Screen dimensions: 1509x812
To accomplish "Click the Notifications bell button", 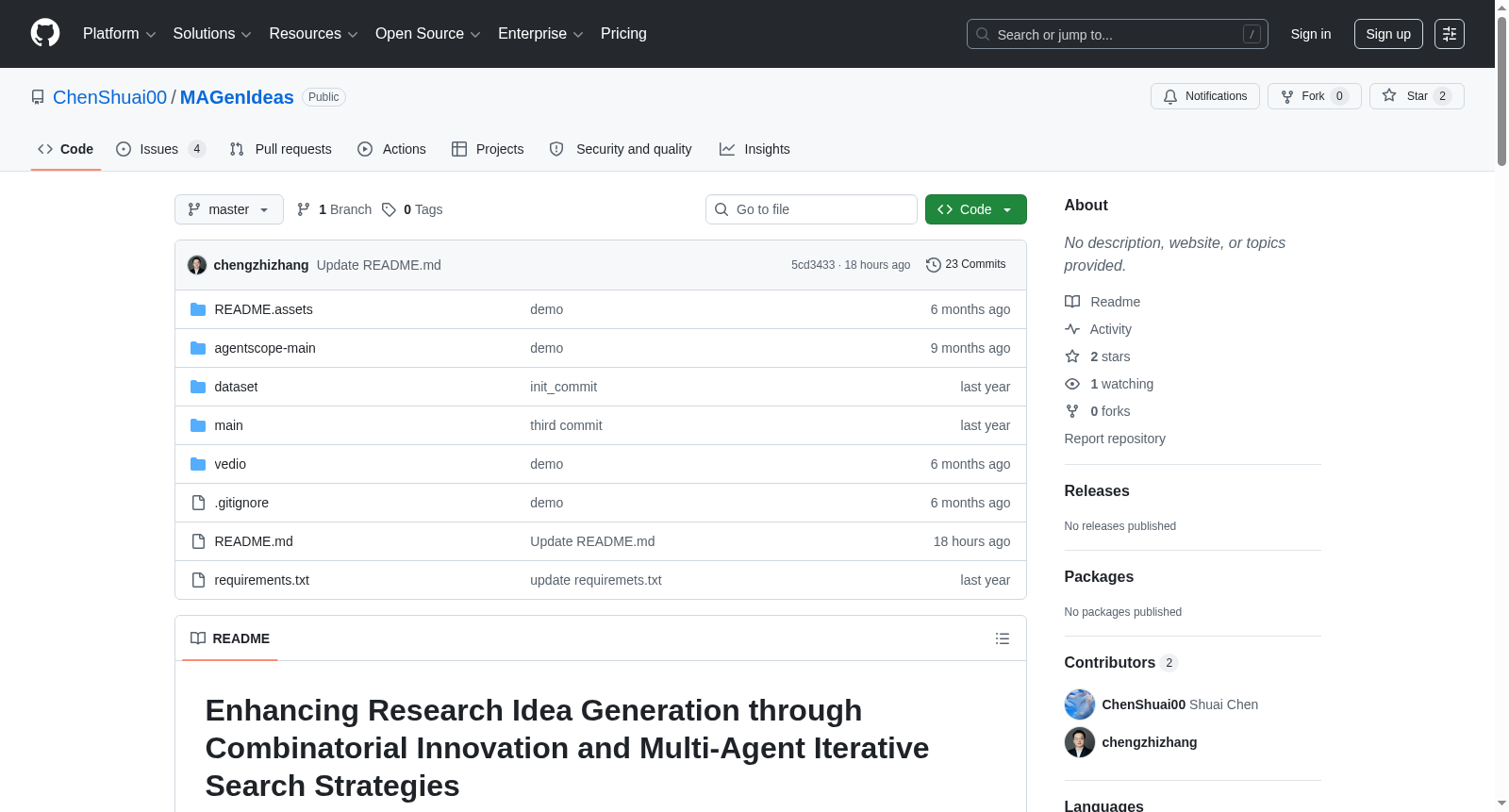I will 1204,96.
